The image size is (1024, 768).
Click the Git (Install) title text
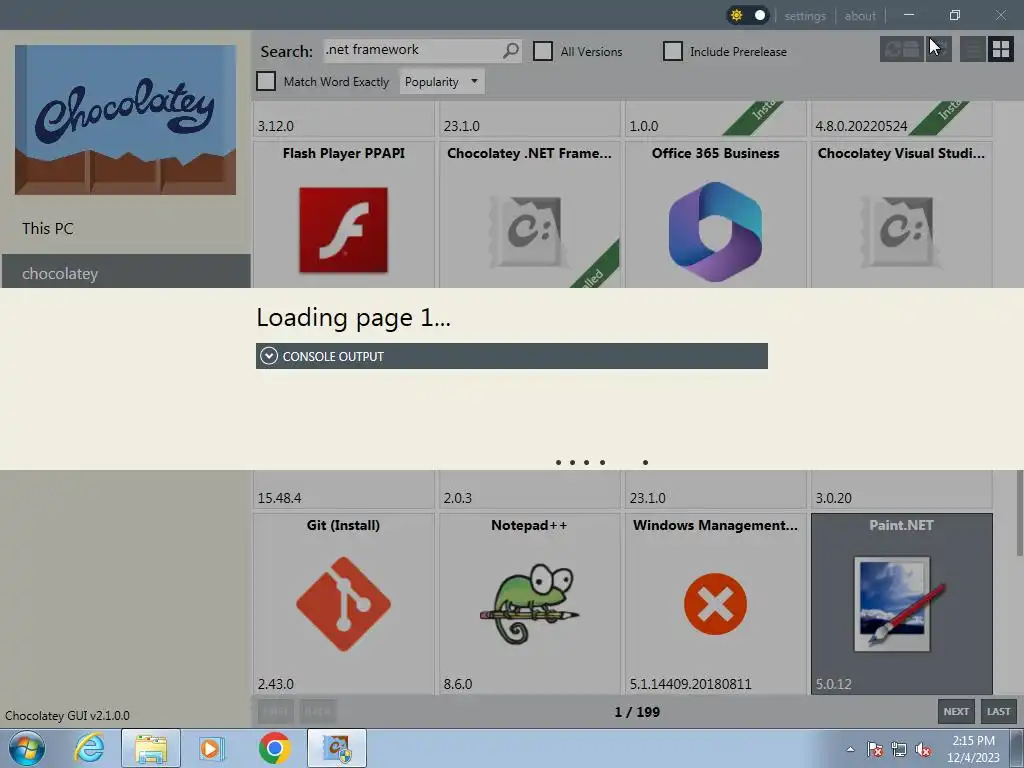pos(344,525)
